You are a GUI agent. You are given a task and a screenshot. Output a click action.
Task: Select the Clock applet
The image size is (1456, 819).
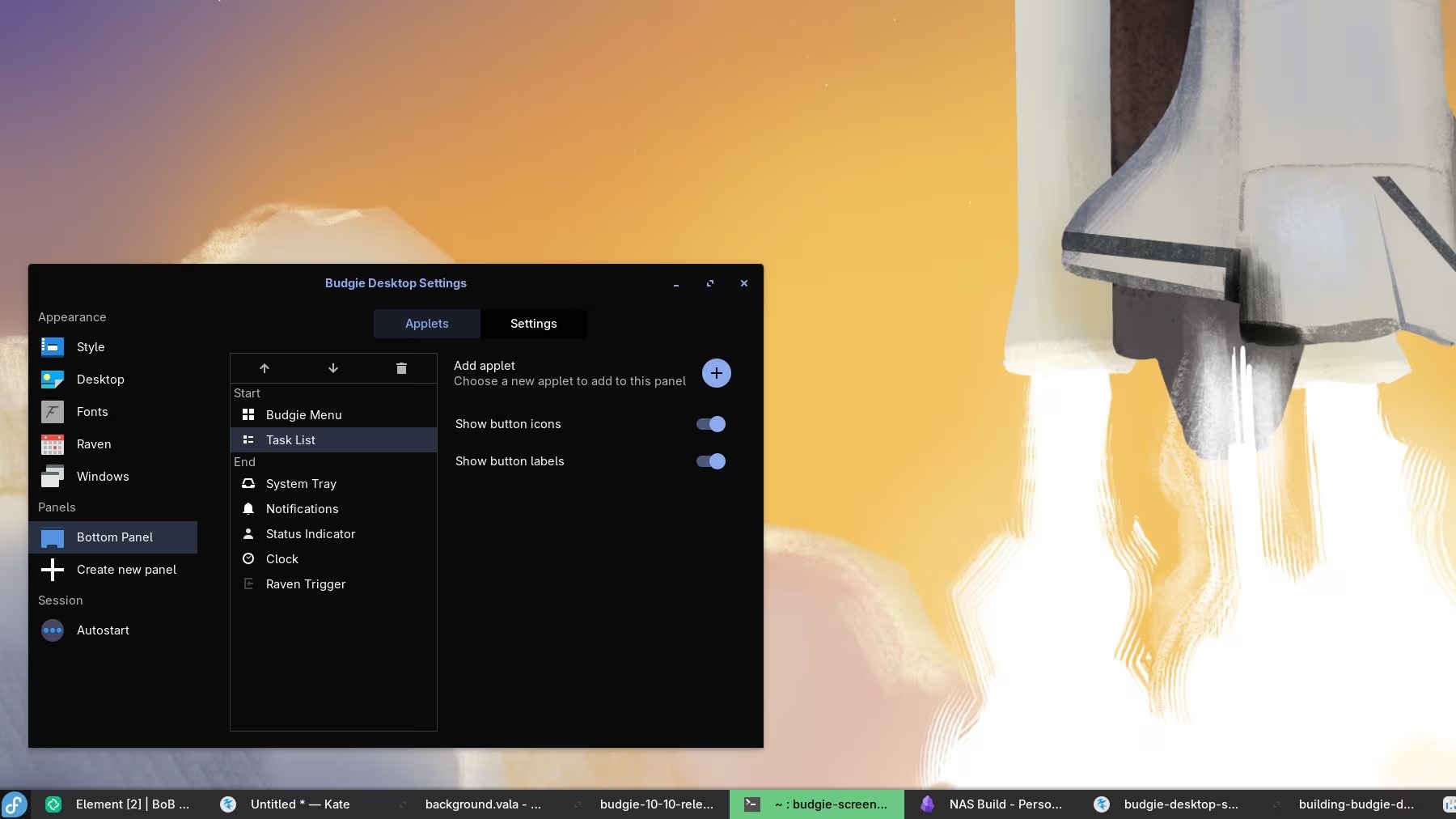pyautogui.click(x=282, y=558)
